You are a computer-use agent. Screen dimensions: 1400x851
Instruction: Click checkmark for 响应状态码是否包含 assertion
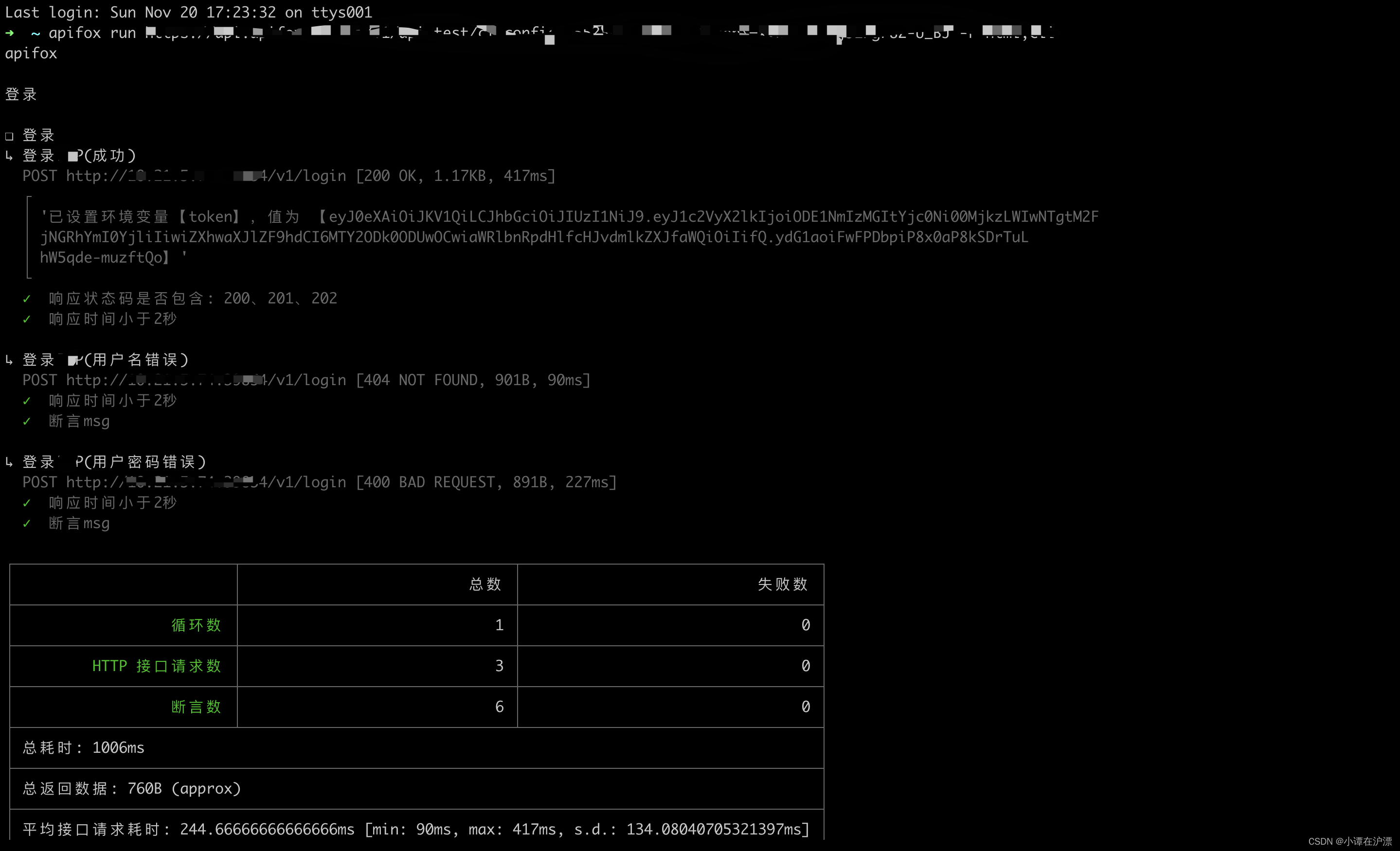(x=27, y=299)
